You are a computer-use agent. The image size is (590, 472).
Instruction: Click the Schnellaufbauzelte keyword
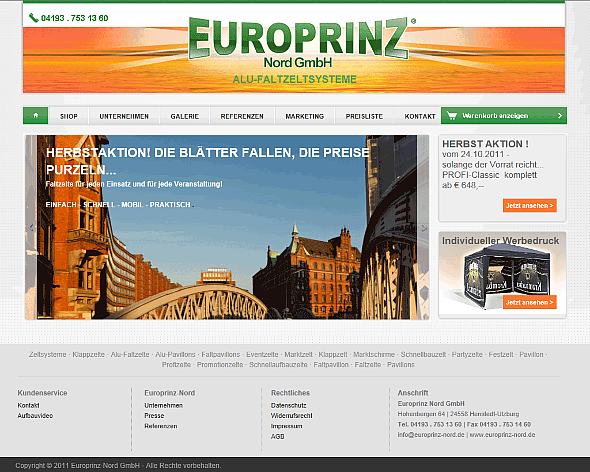(x=278, y=365)
